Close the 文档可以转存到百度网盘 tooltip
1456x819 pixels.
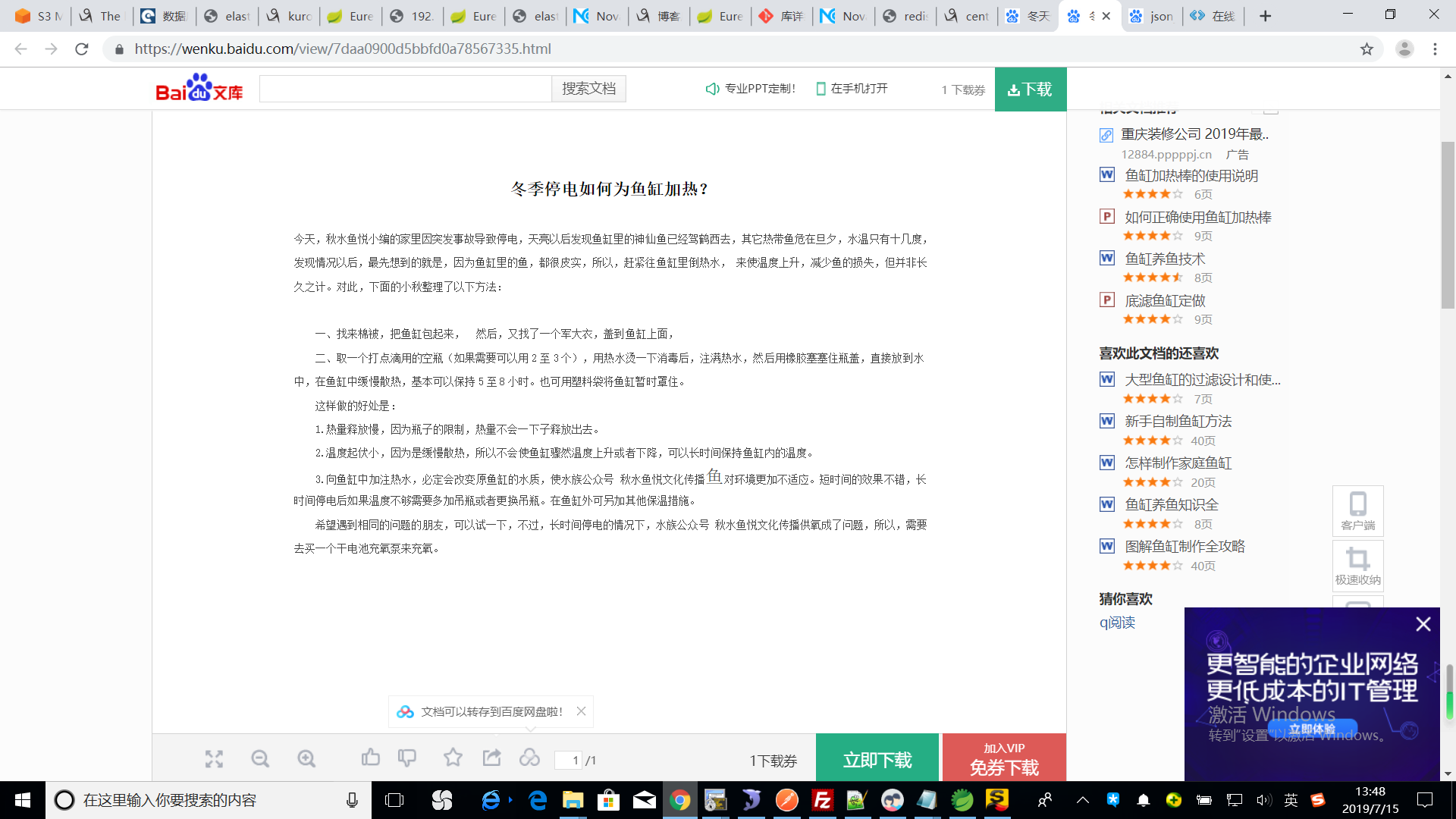click(x=581, y=711)
